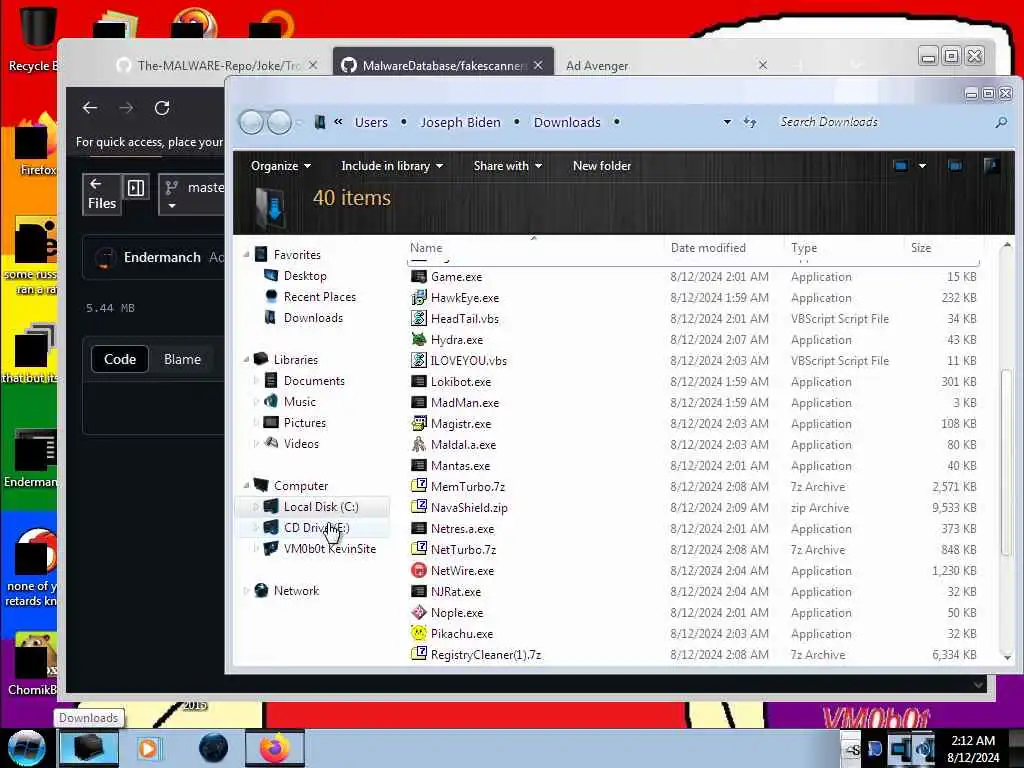The width and height of the screenshot is (1024, 768).
Task: Switch to MalwareDatabase/fakescanner tab
Action: (444, 65)
